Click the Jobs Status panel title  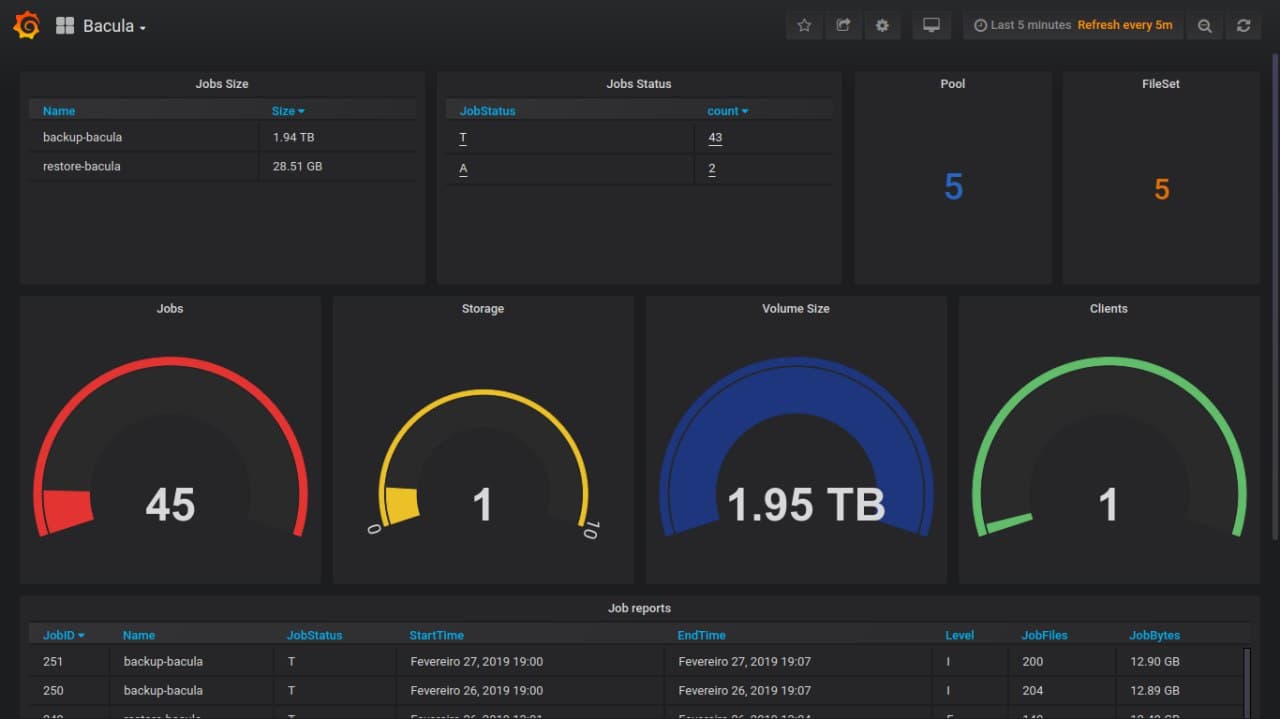(639, 84)
